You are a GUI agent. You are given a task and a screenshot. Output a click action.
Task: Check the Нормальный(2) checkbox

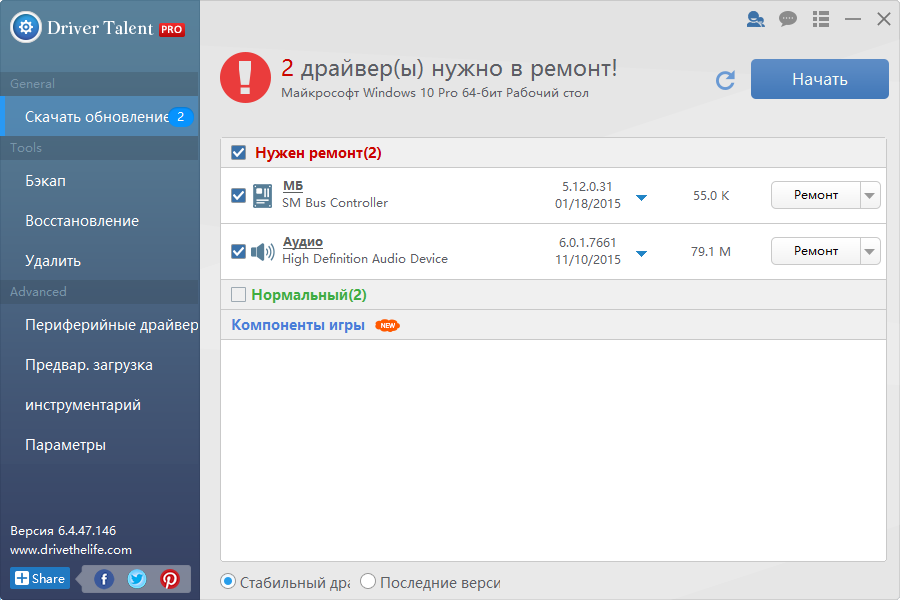pos(237,294)
